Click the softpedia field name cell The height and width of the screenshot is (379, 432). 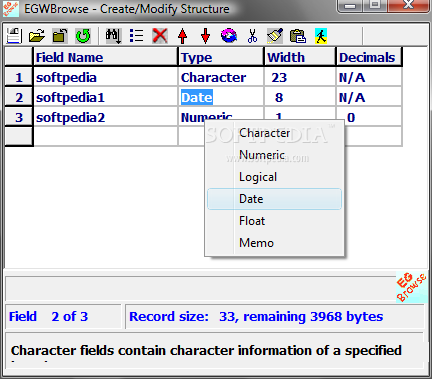[105, 77]
